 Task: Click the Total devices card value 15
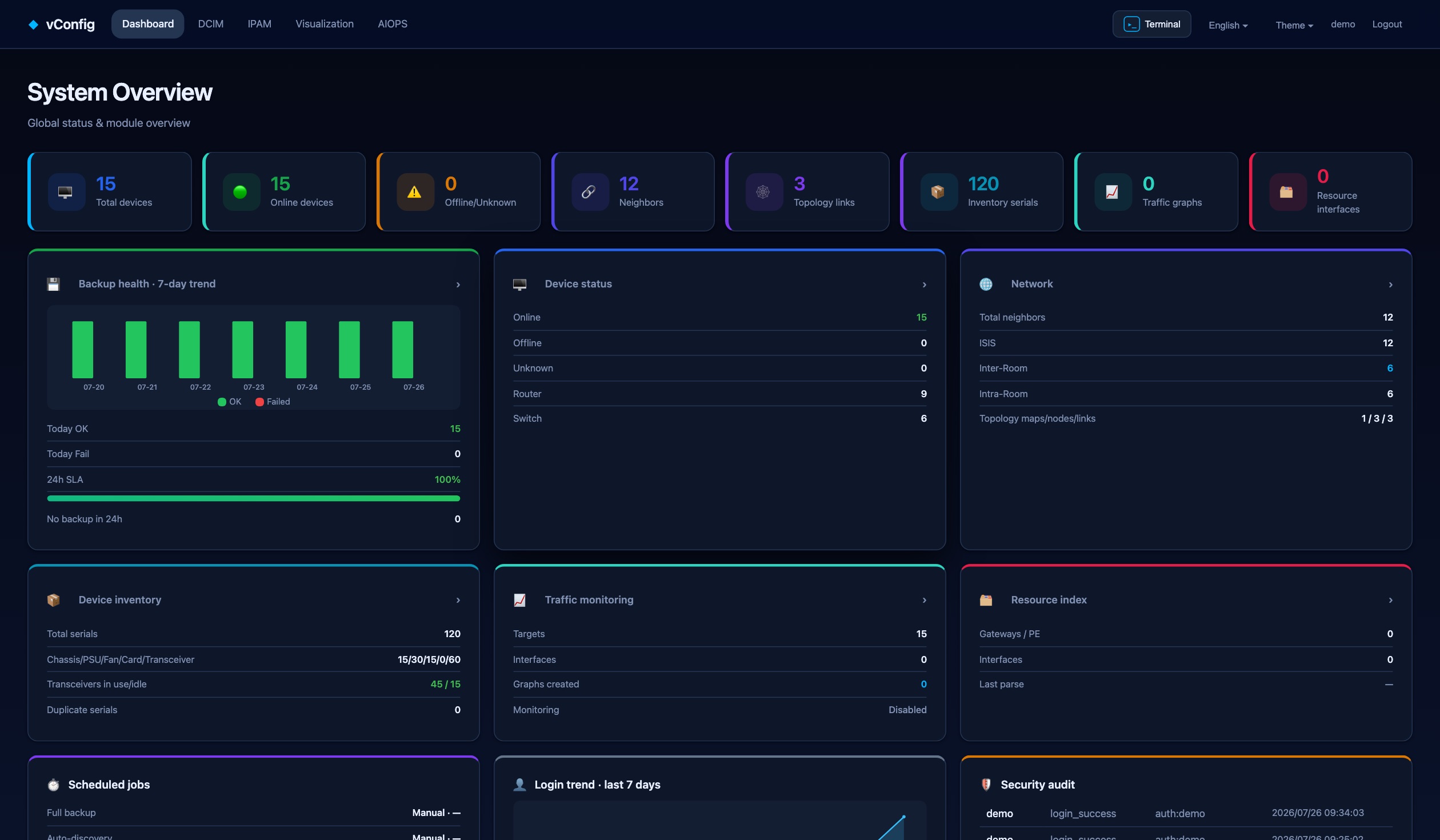(x=106, y=183)
